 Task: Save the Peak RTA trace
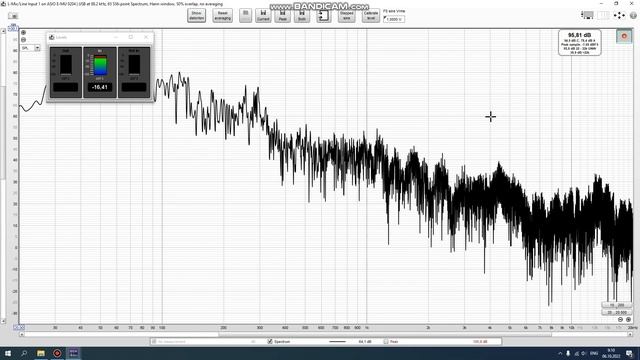[282, 16]
